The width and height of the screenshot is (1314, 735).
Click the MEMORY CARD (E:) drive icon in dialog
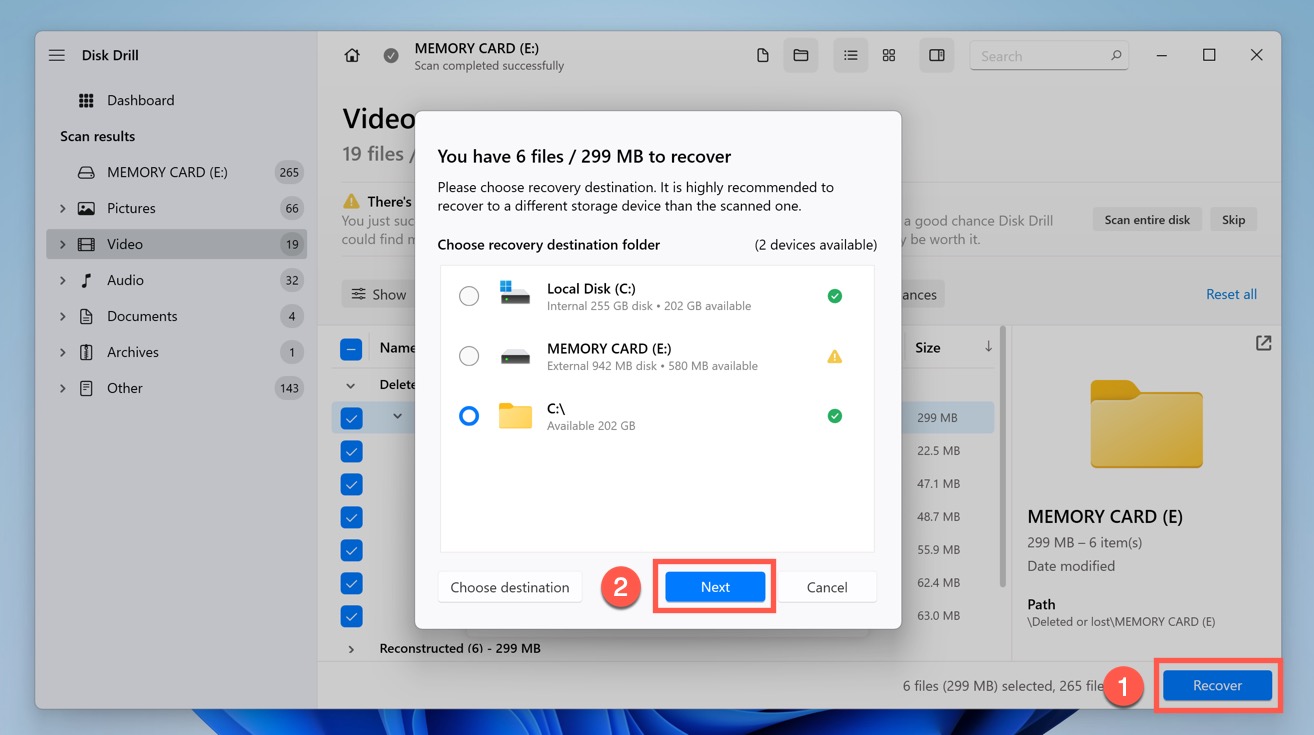click(x=515, y=357)
